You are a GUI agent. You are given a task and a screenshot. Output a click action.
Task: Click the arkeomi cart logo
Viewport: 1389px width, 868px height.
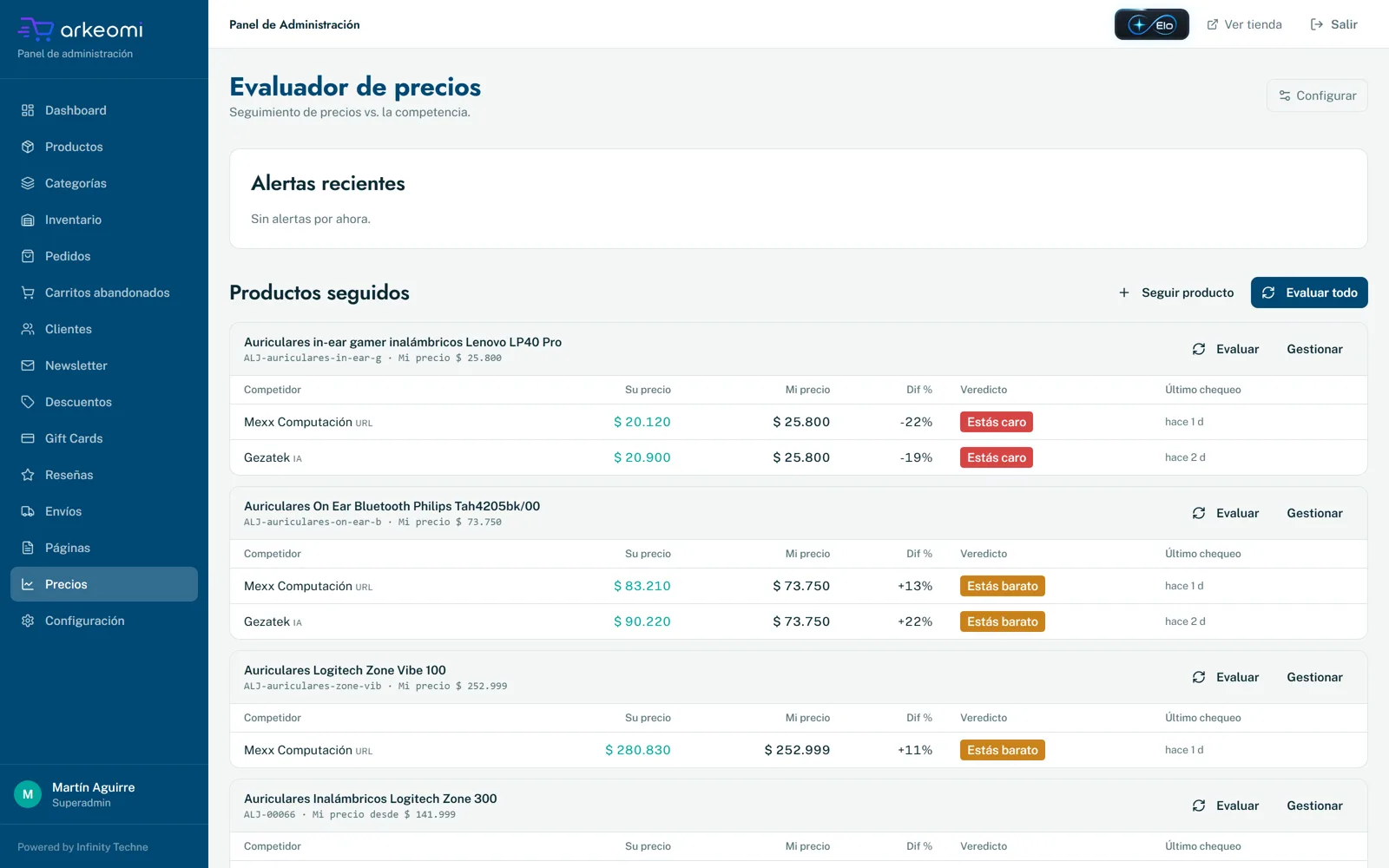[x=36, y=30]
